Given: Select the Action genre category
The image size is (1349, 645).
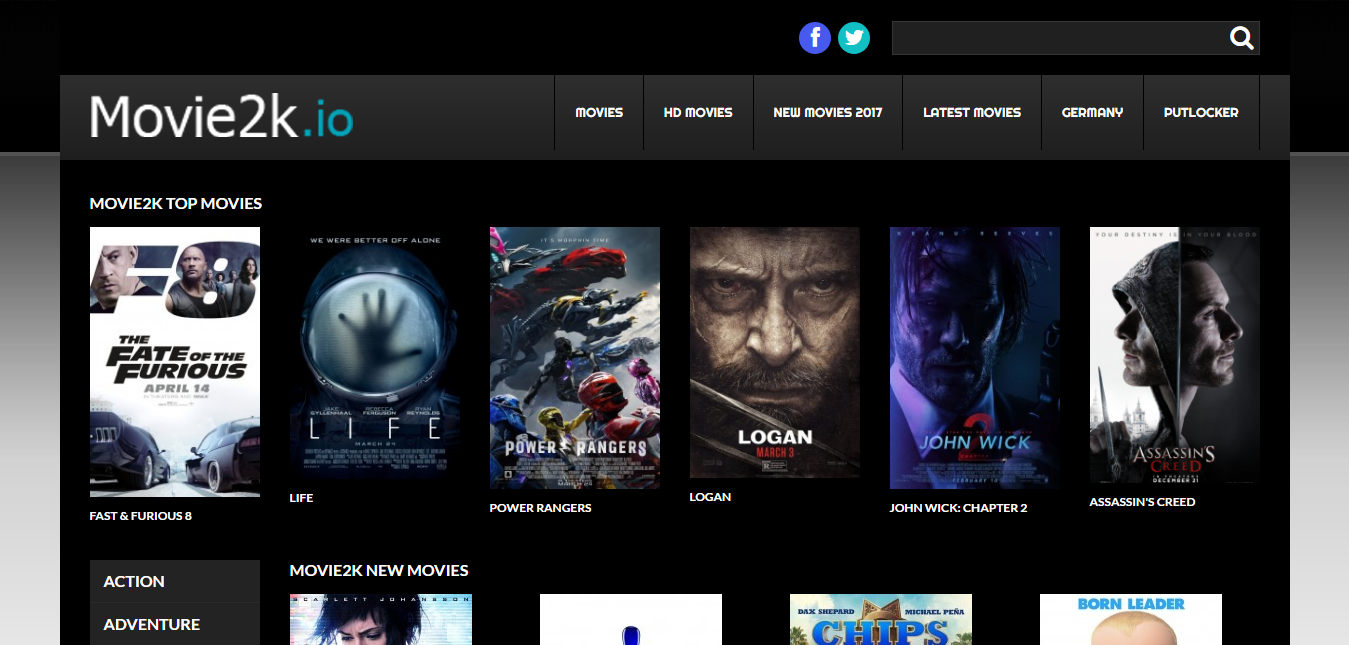Looking at the screenshot, I should pos(175,581).
